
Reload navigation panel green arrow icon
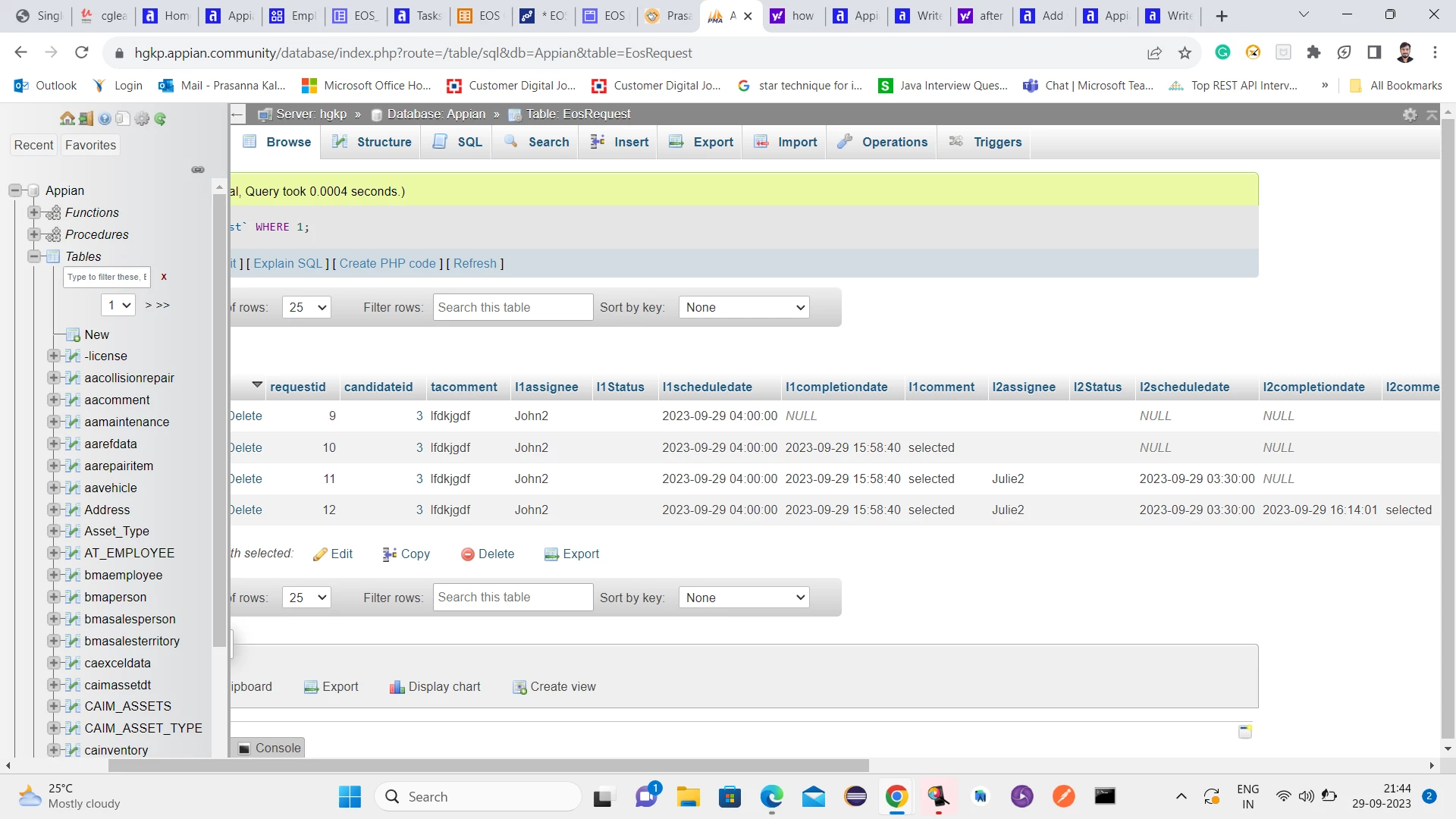160,118
